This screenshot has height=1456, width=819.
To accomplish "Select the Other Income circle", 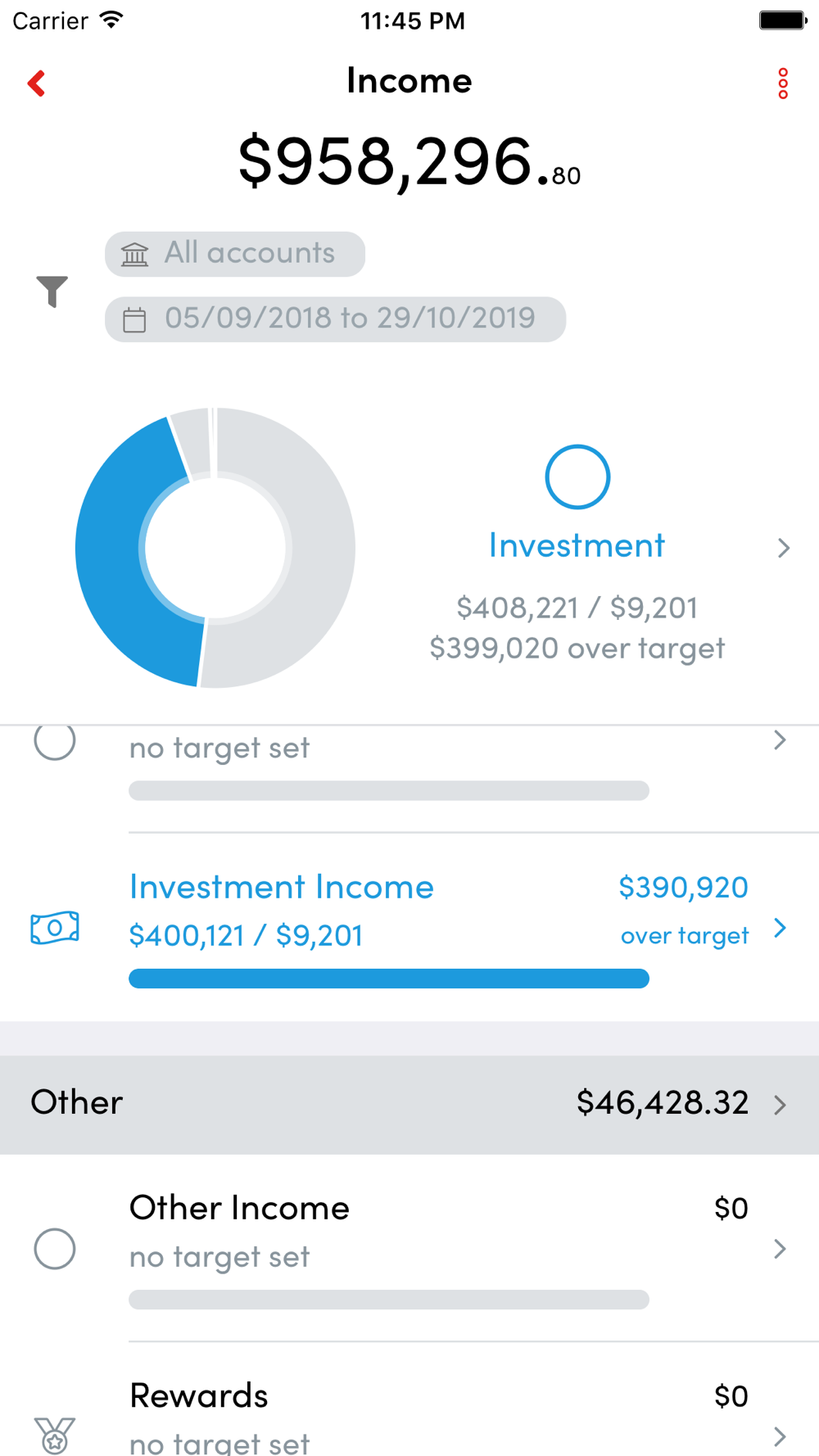I will pos(55,1249).
